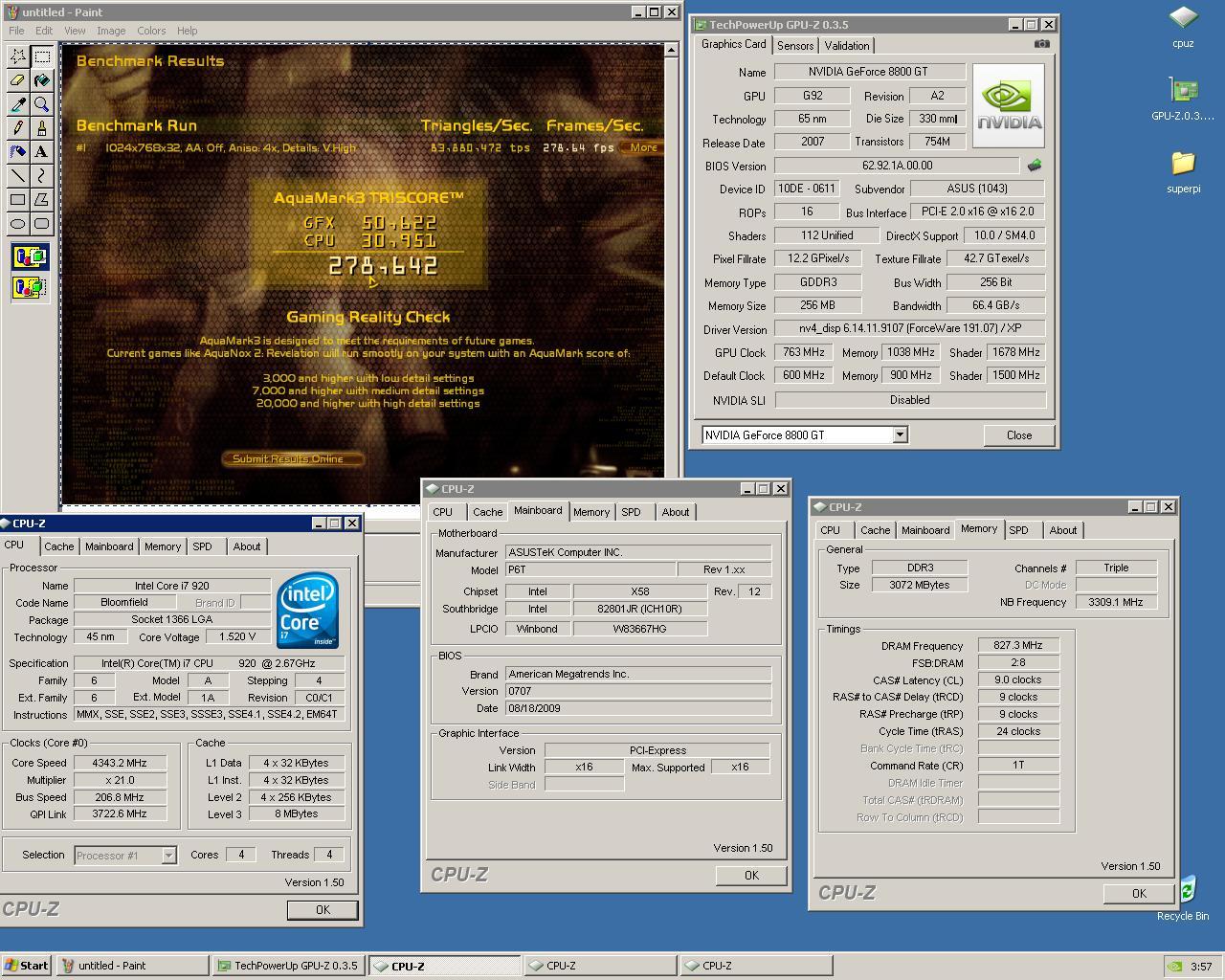Open SPD tab in CPU-Z Motherboard window
The height and width of the screenshot is (980, 1225).
(631, 512)
